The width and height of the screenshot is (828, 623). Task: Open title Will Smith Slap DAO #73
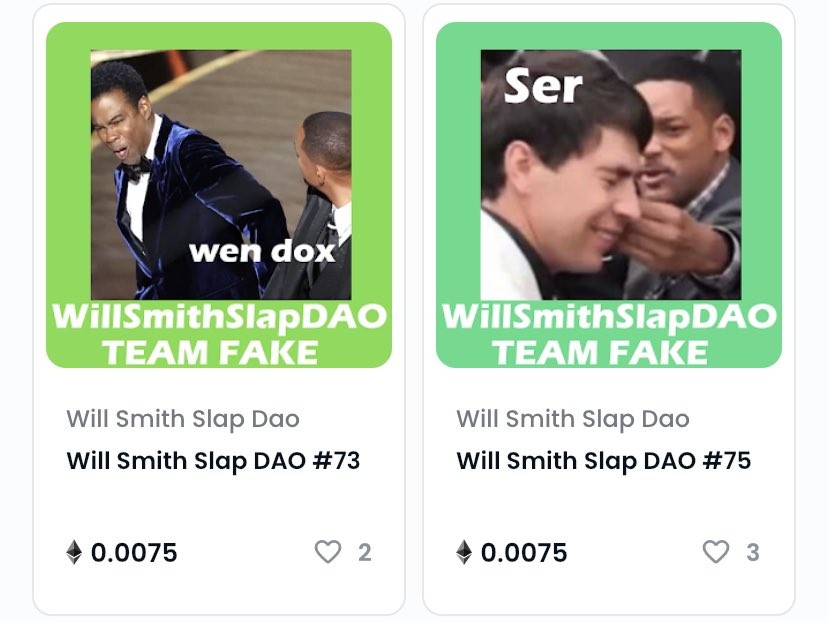(x=213, y=460)
